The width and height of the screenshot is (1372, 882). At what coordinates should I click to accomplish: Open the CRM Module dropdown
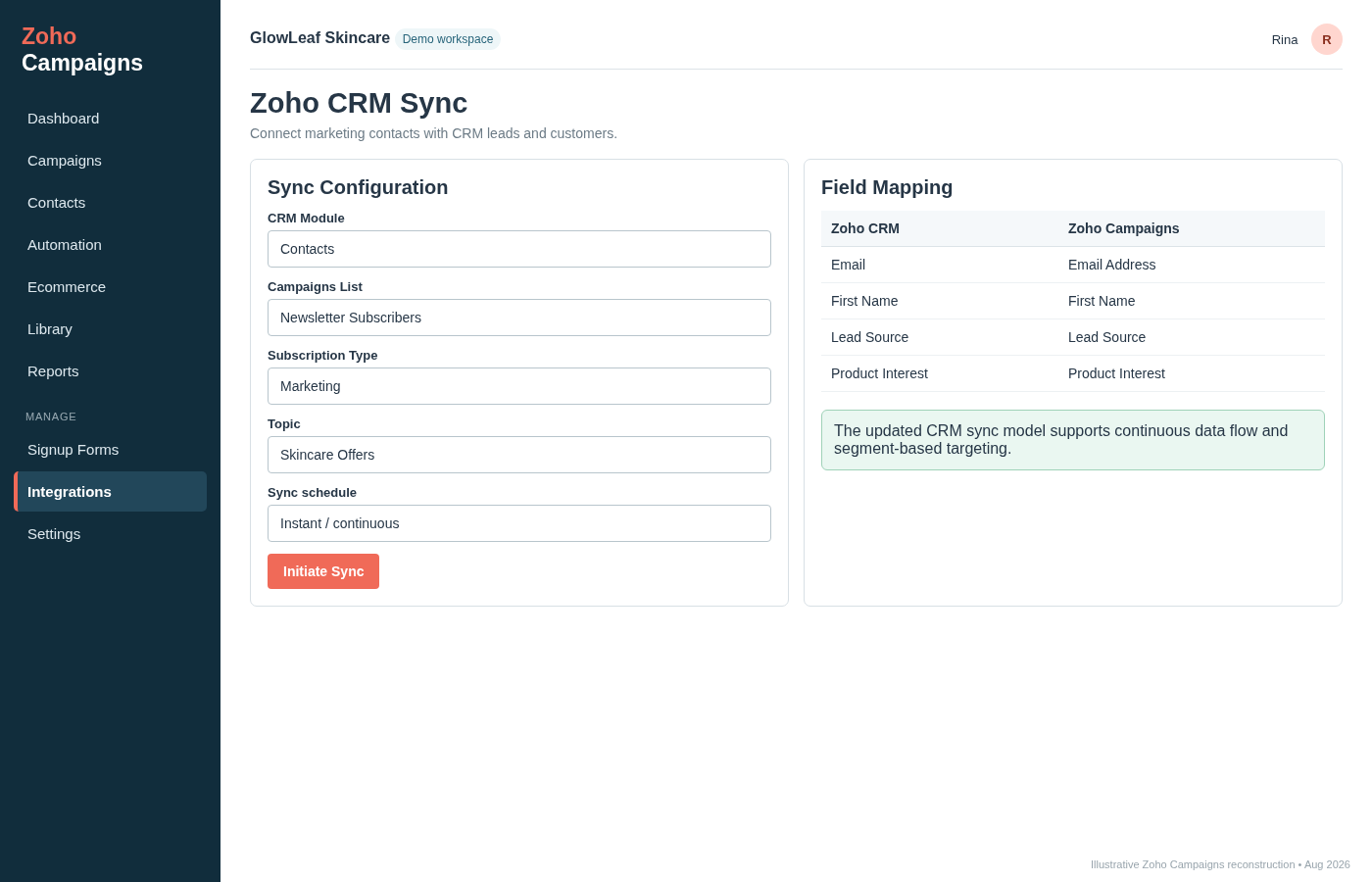(519, 249)
